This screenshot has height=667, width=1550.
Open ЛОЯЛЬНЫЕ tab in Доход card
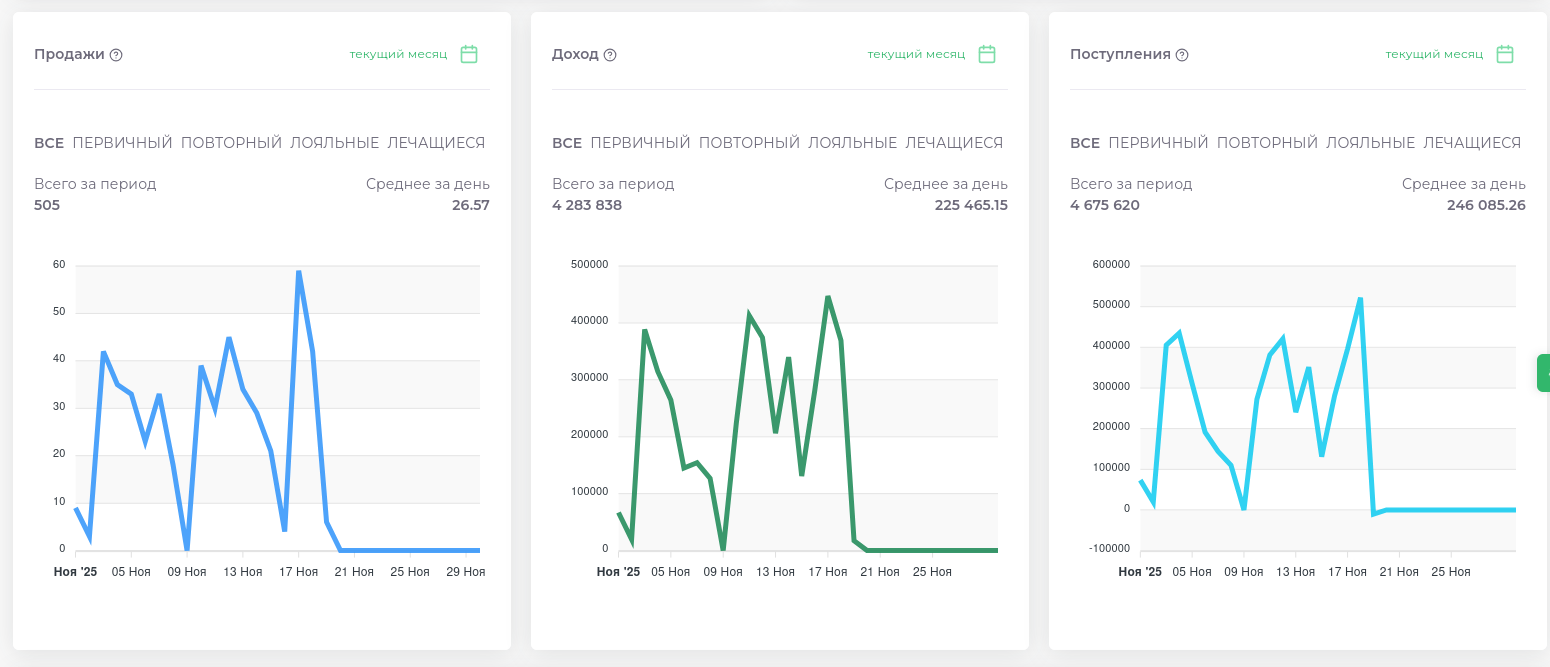pos(852,143)
